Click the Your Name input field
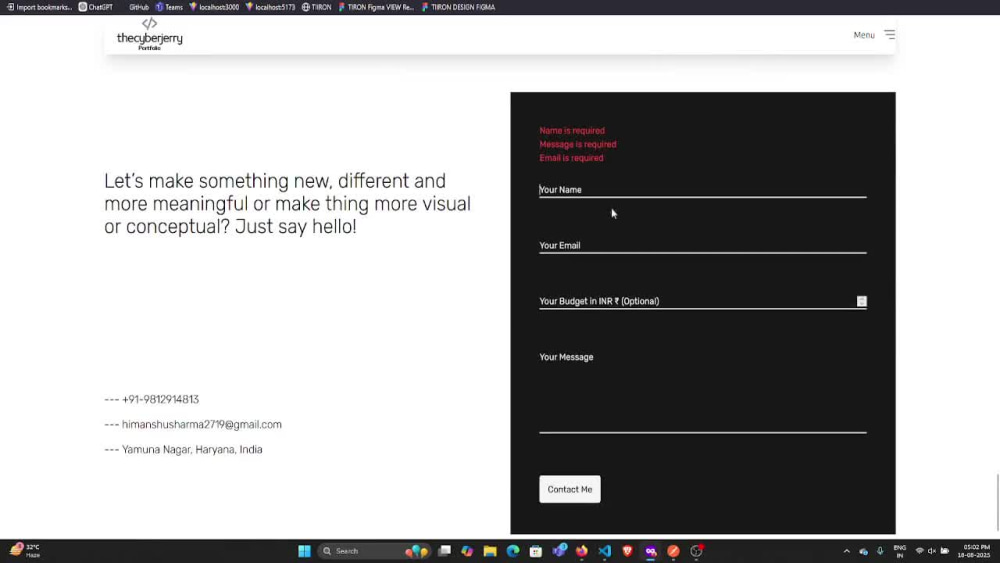This screenshot has width=1000, height=563. [702, 189]
